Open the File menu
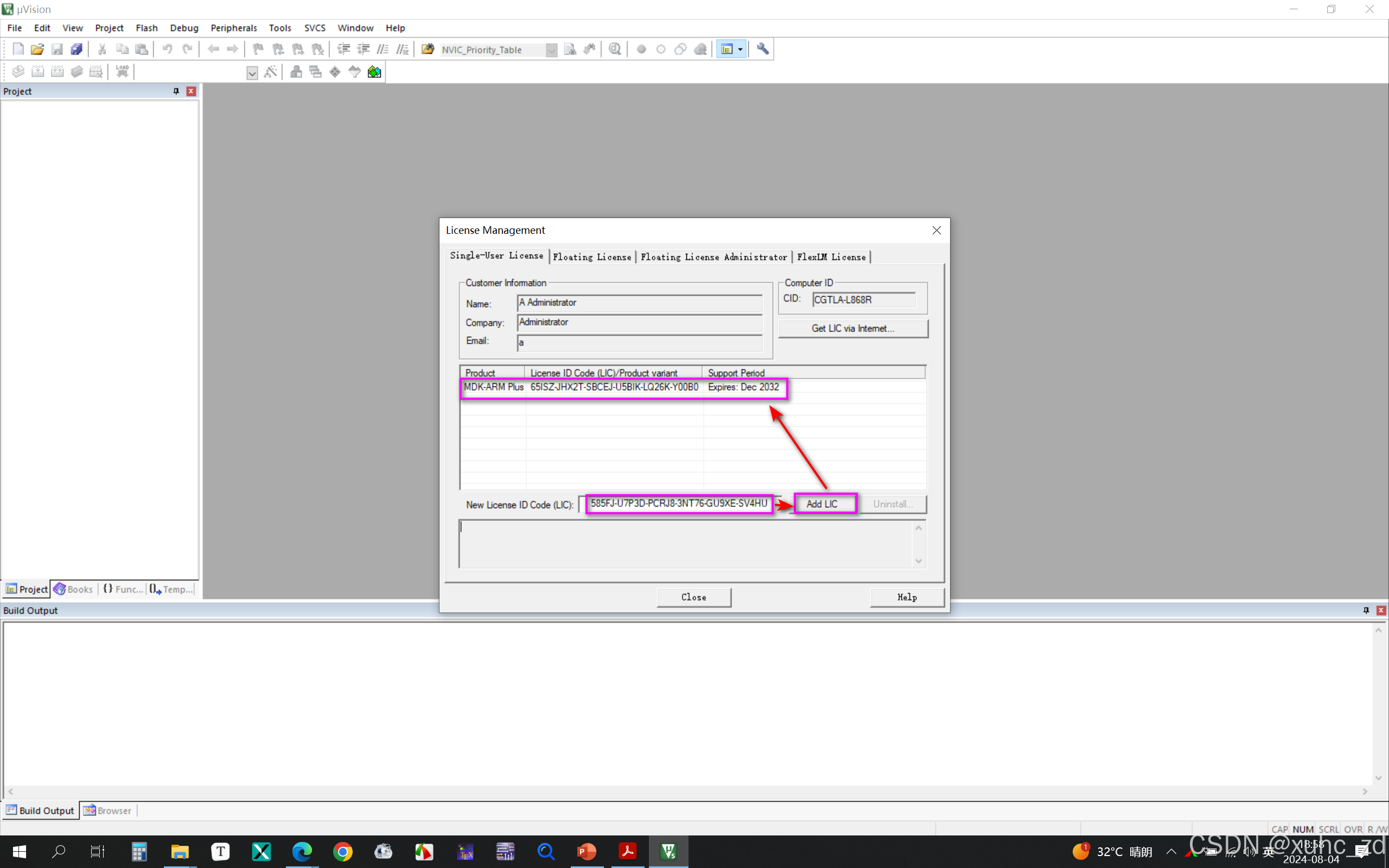This screenshot has width=1389, height=868. point(14,28)
